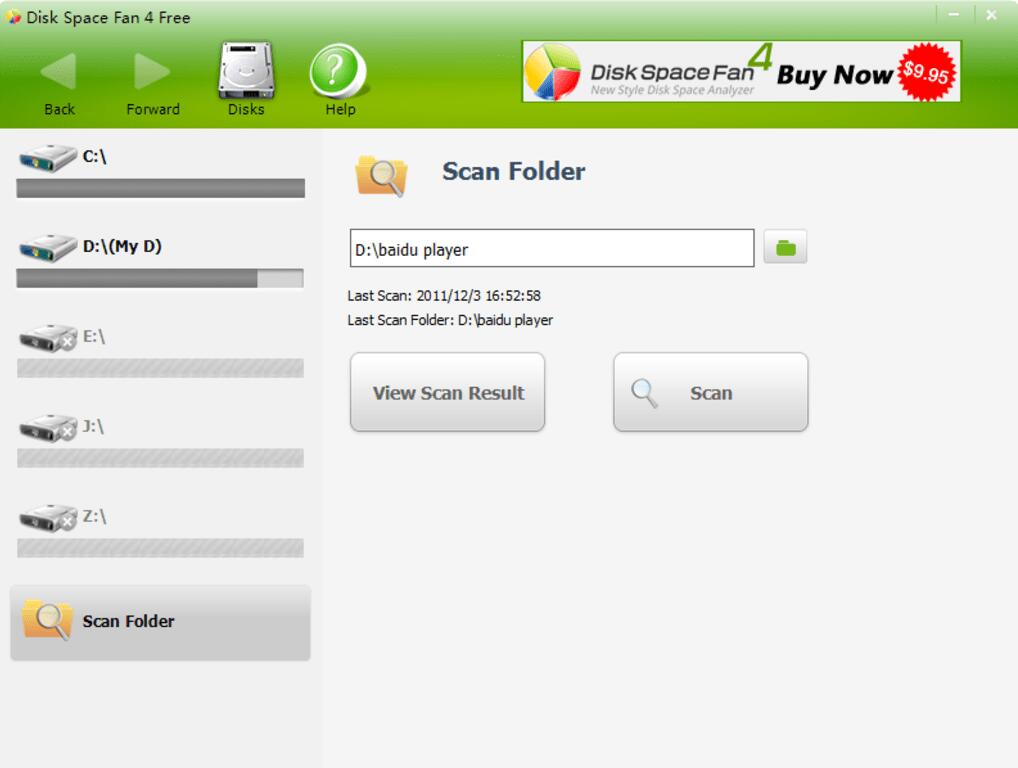Open the Help icon
Viewport: 1018px width, 768px height.
[x=339, y=72]
